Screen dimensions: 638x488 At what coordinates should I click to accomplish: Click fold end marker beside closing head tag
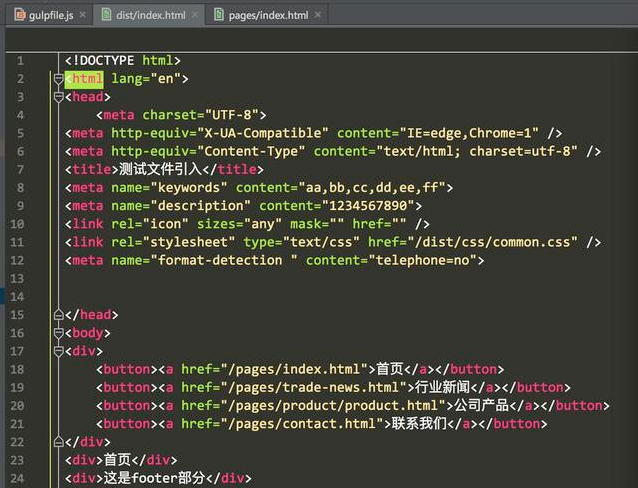58,315
